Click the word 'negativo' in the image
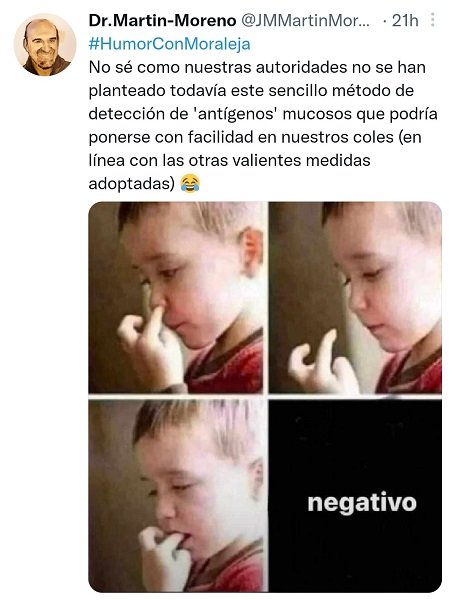 362,503
